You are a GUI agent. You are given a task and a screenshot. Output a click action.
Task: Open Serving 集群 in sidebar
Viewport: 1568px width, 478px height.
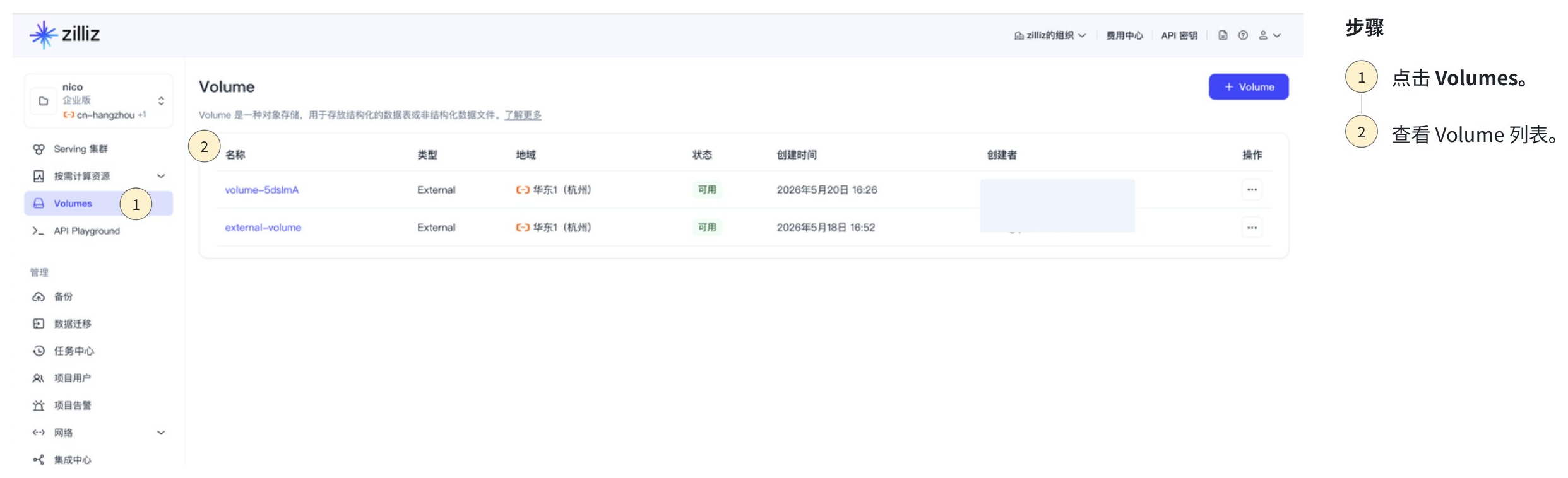81,149
